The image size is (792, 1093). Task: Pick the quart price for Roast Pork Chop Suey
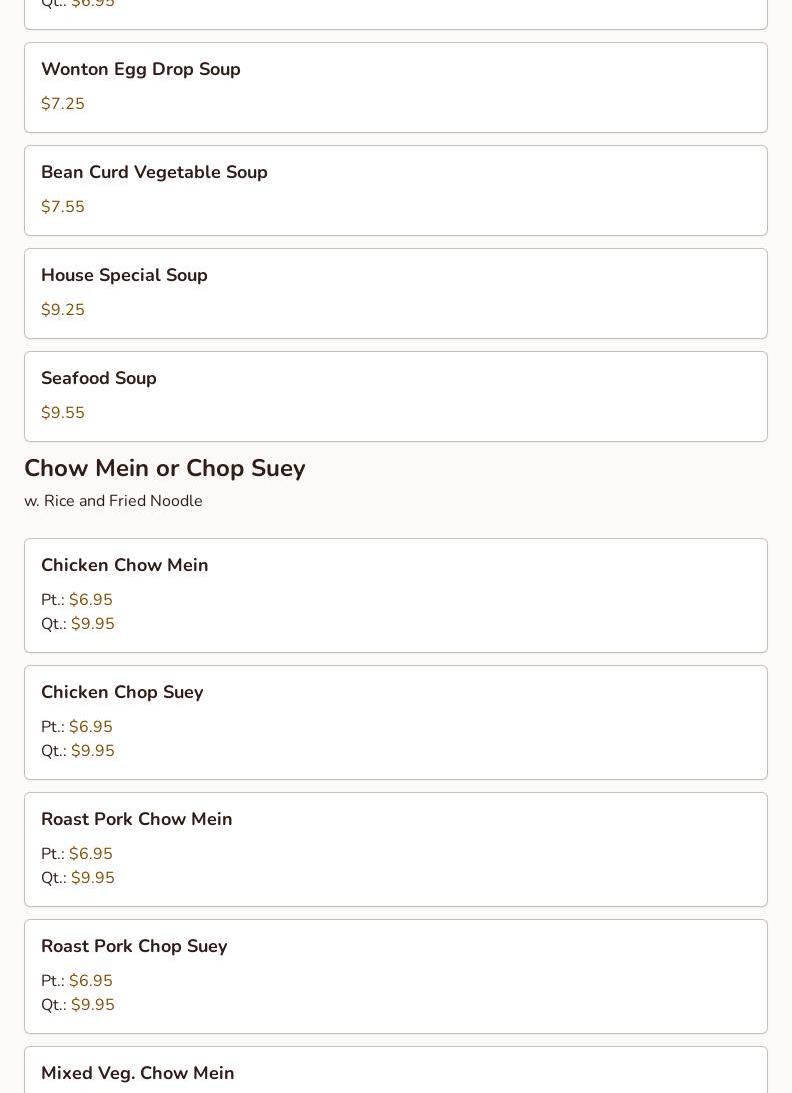point(93,1005)
